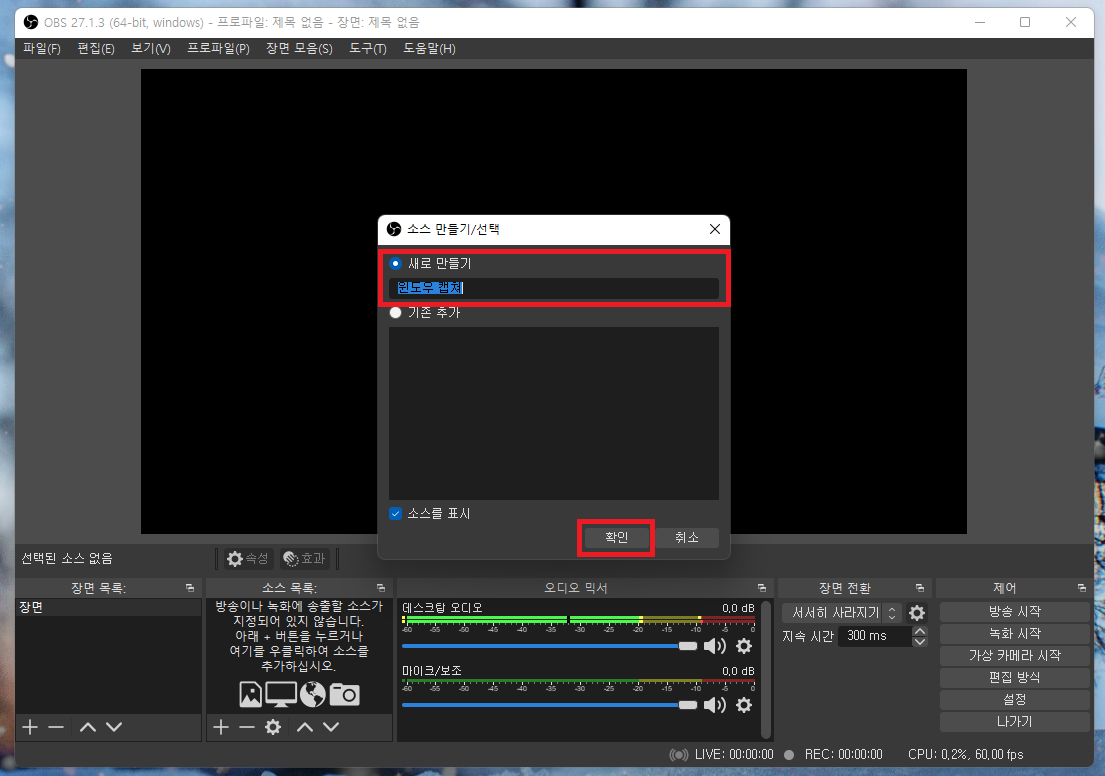Click 가상 카메라 시작 button
The image size is (1105, 776).
point(1014,655)
